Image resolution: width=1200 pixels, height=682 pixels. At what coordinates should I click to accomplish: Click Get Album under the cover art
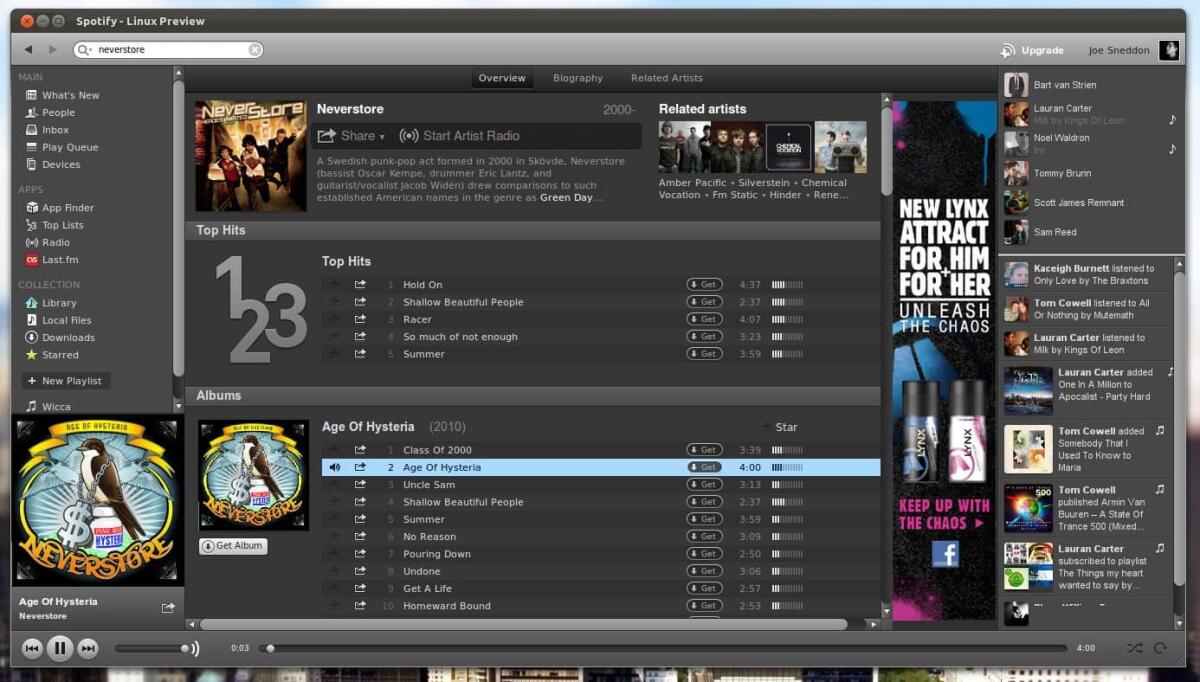click(233, 545)
